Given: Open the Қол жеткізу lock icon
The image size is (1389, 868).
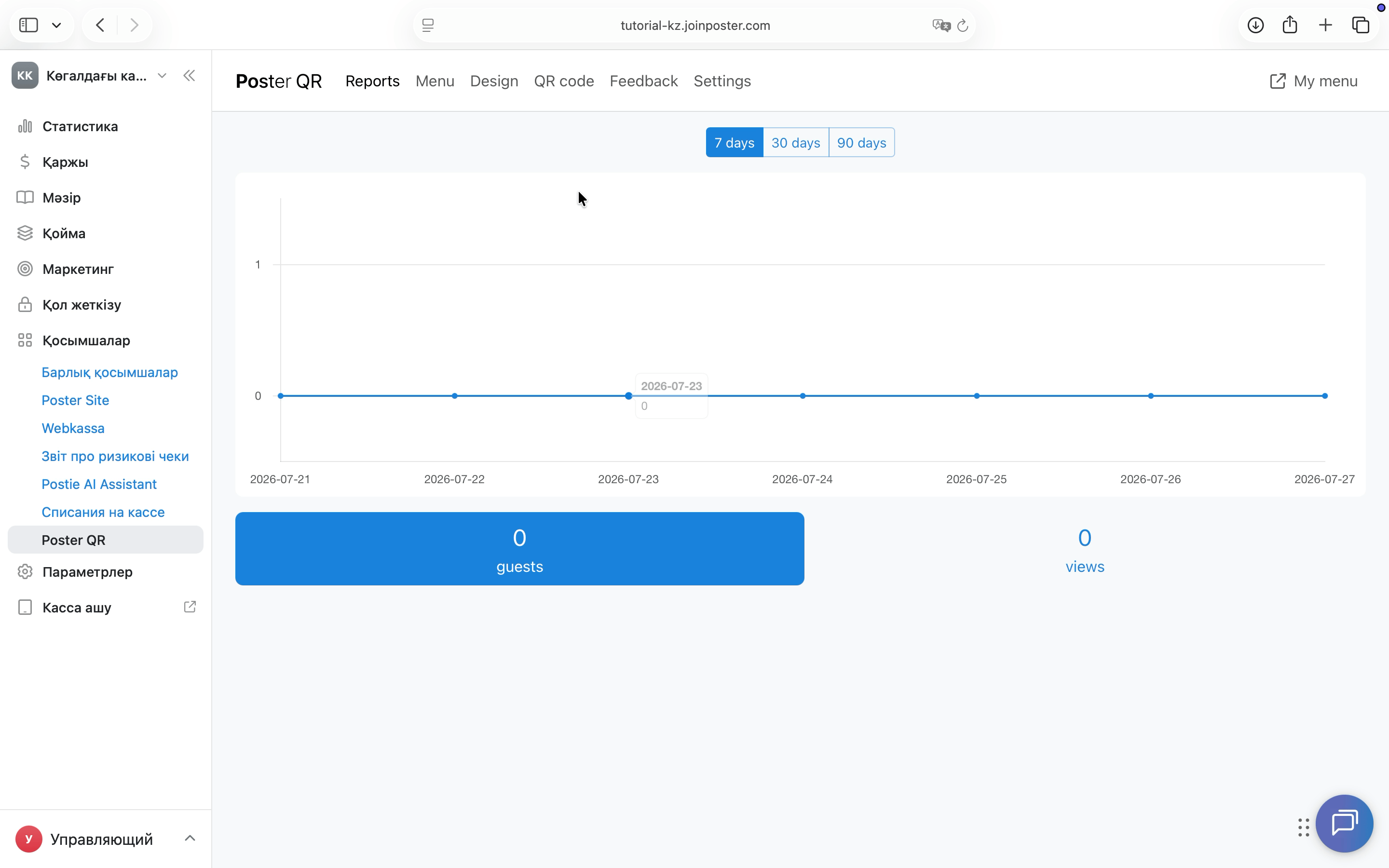Looking at the screenshot, I should click(25, 304).
